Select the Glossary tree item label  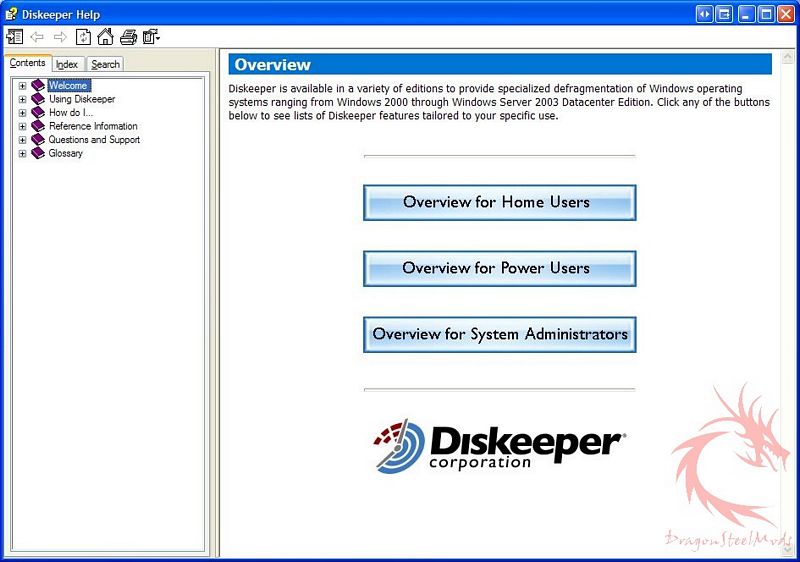tap(66, 153)
